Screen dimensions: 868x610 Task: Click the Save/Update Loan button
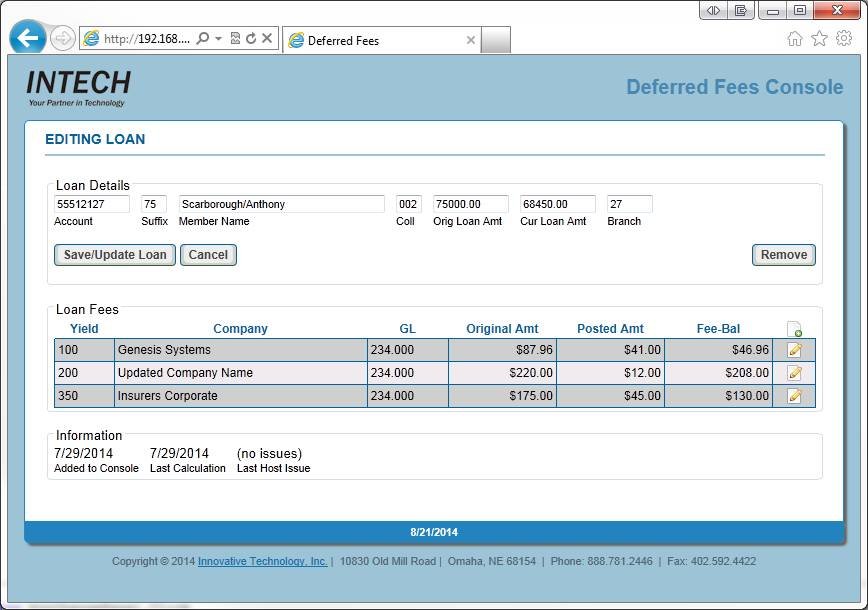[x=115, y=255]
